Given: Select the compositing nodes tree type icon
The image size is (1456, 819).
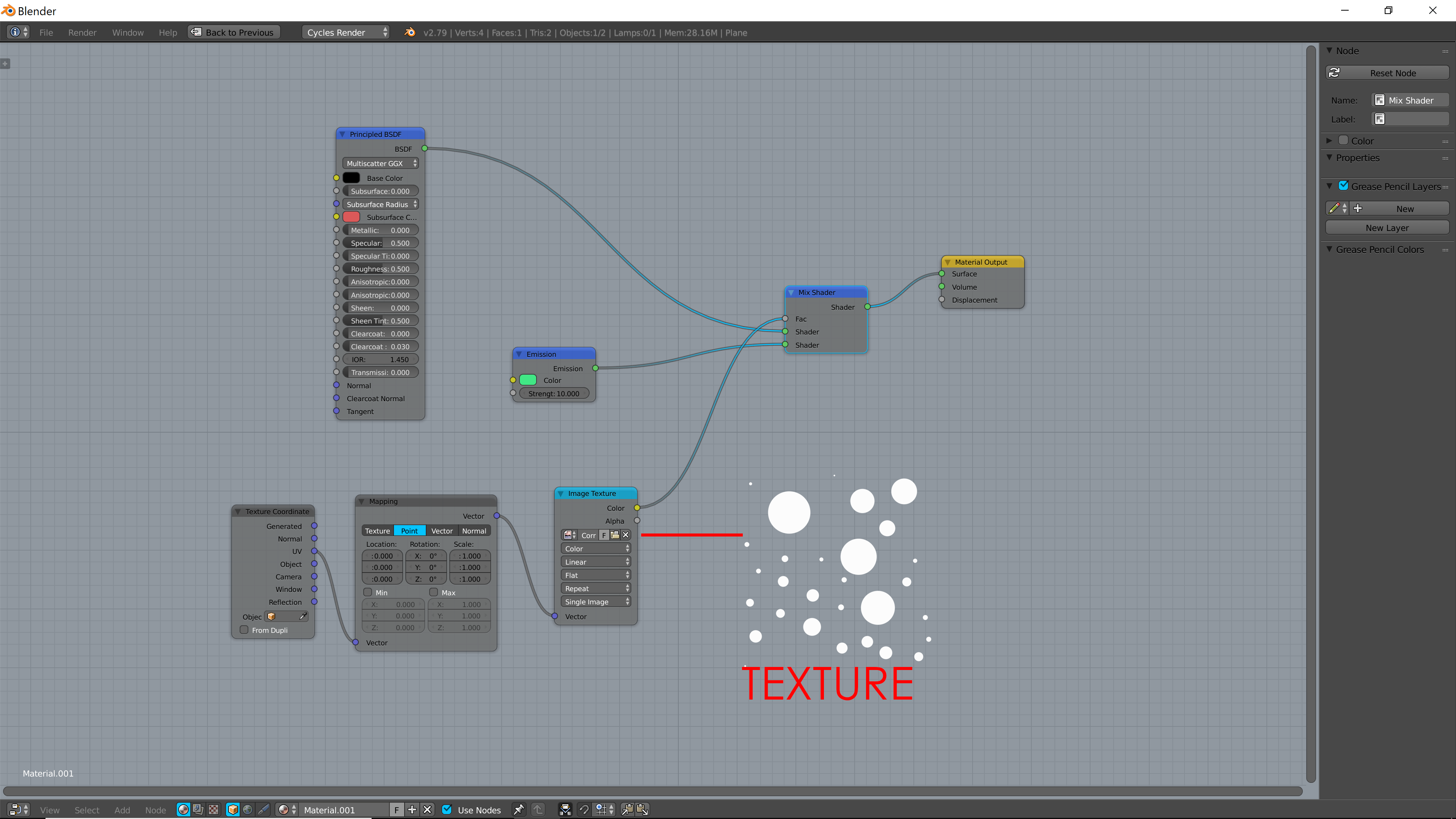Looking at the screenshot, I should pyautogui.click(x=198, y=810).
